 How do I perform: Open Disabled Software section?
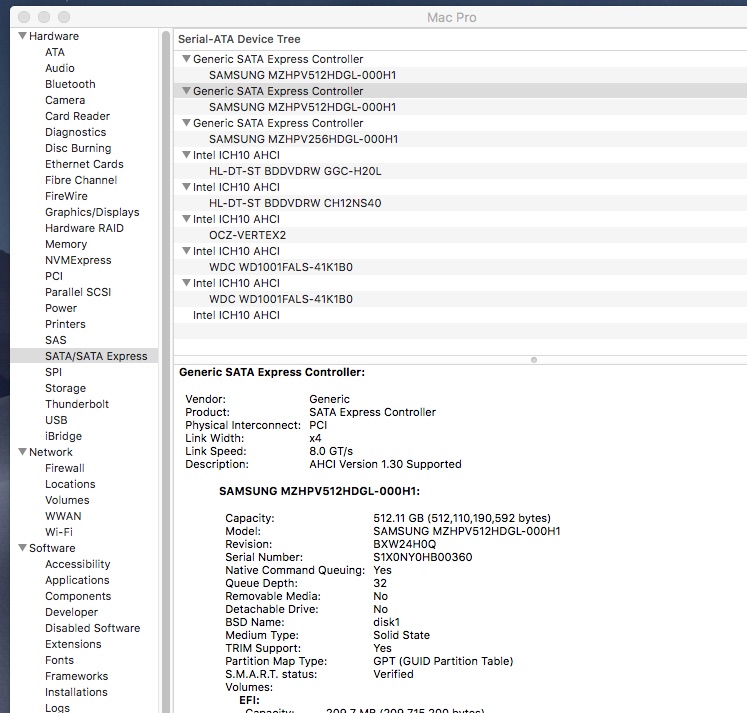coord(92,628)
